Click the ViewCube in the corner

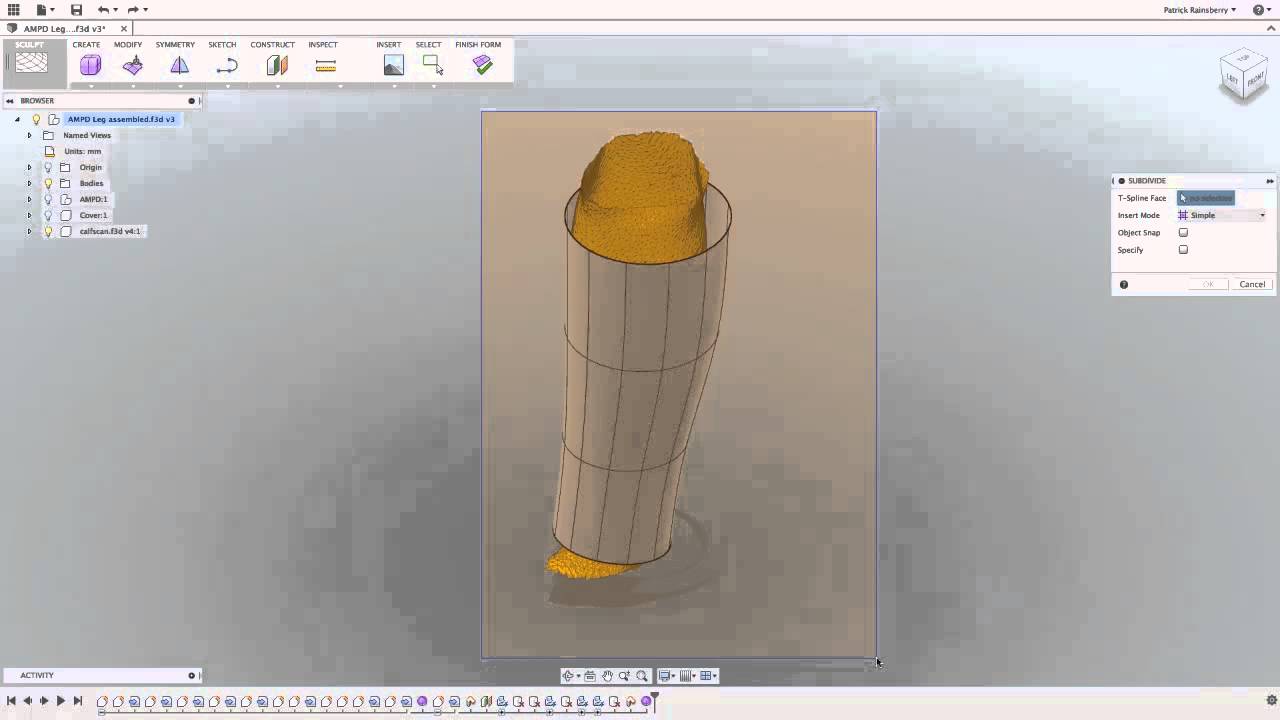[x=1244, y=75]
